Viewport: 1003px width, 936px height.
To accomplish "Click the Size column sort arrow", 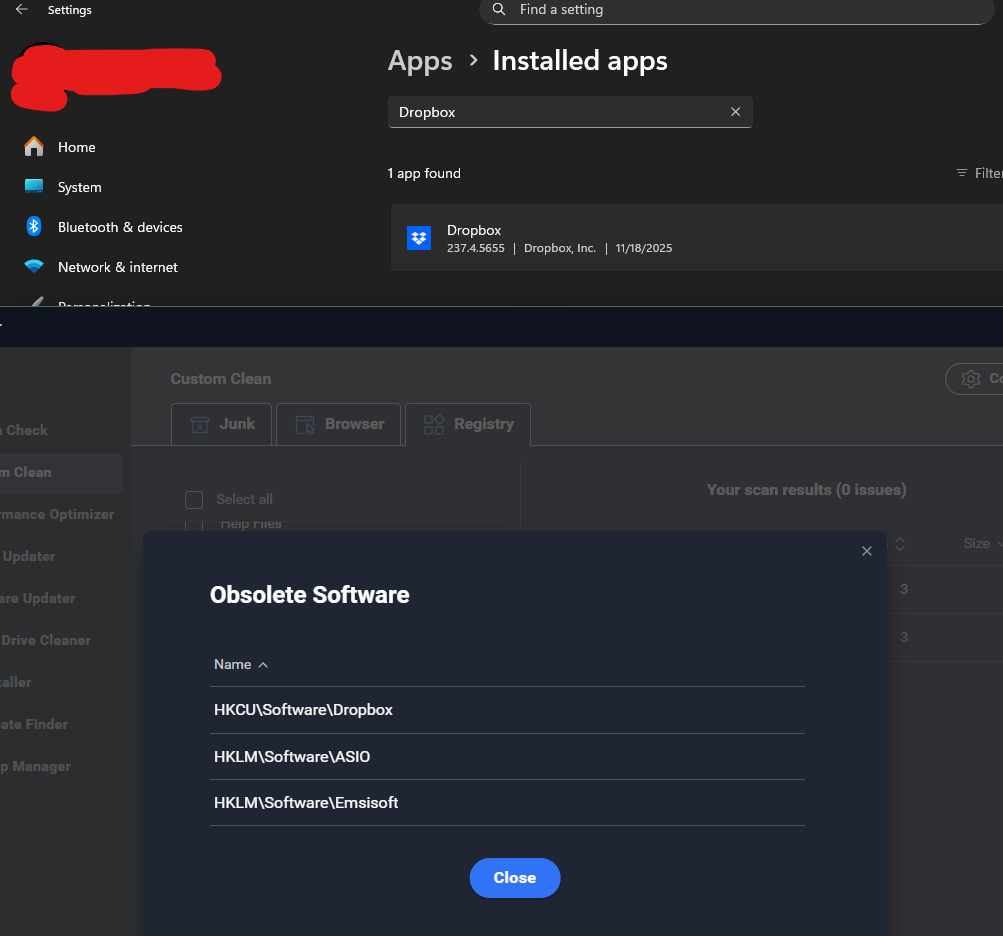I will [x=999, y=544].
